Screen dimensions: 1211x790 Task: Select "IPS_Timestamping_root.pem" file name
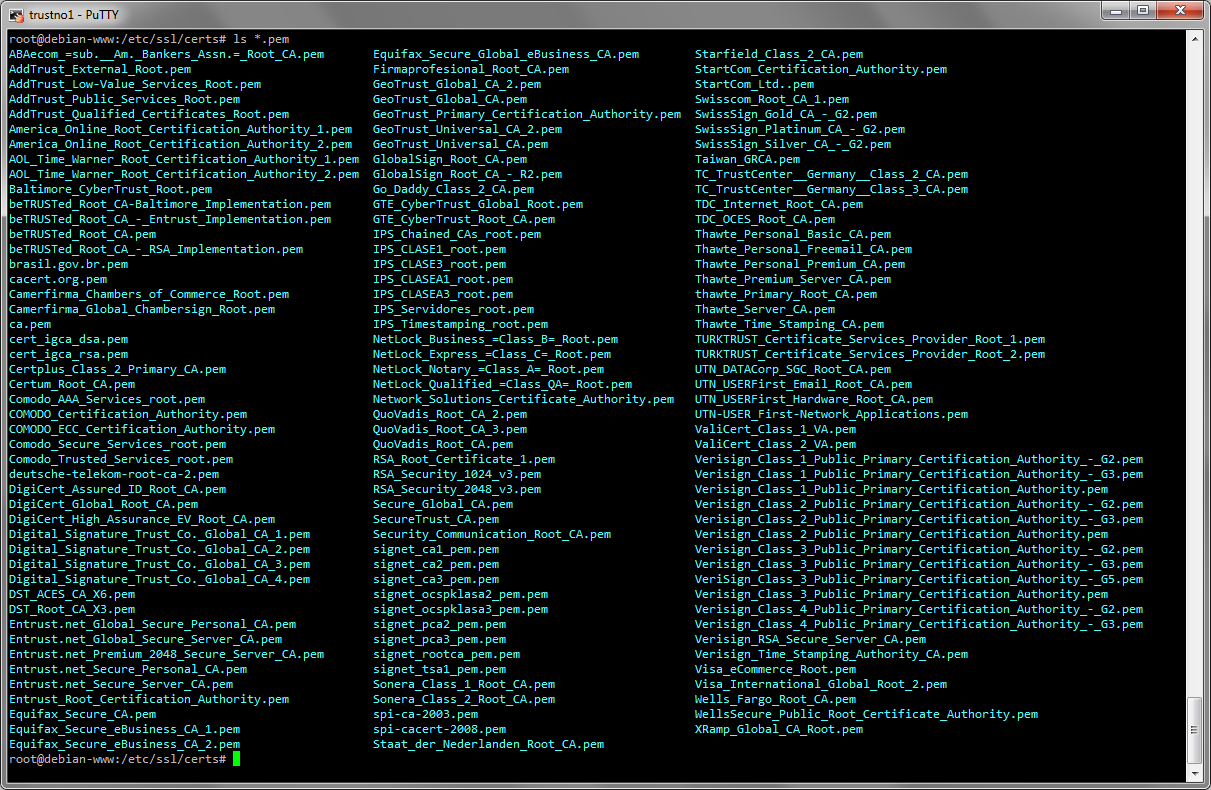(461, 324)
